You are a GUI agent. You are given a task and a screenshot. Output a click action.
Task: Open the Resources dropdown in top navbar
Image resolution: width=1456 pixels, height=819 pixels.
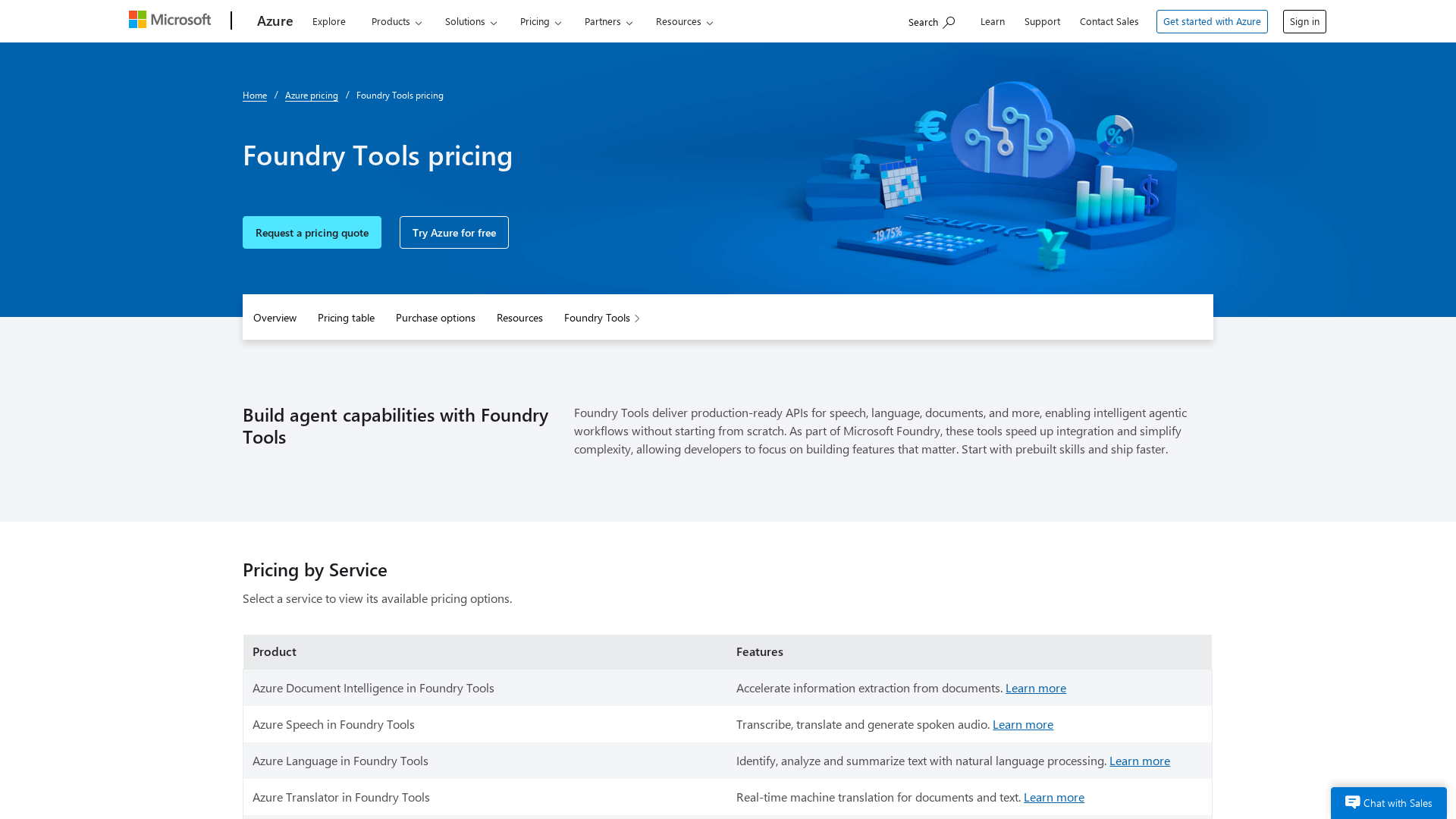(684, 21)
